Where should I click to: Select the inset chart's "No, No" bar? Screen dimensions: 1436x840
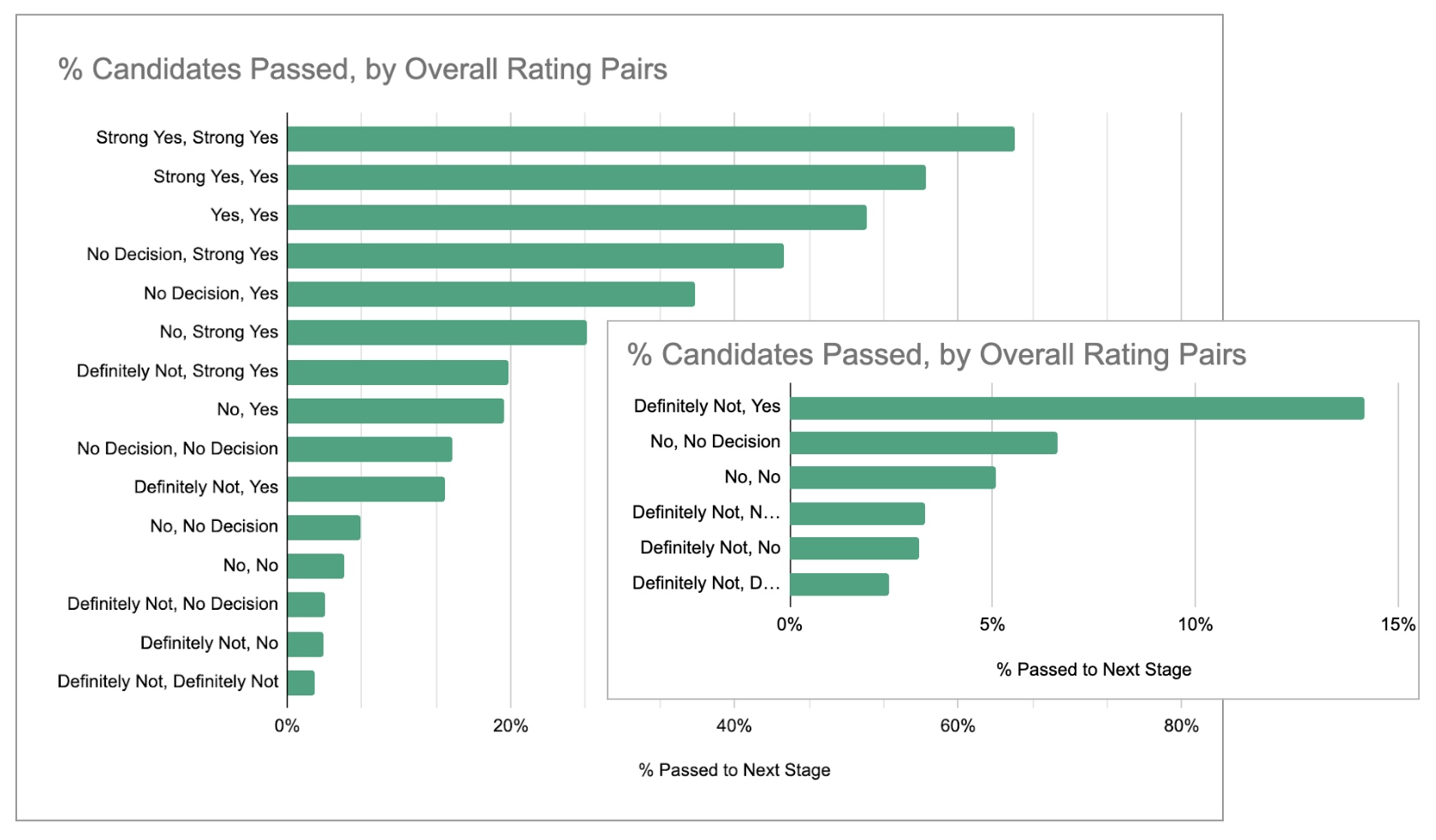(x=893, y=477)
